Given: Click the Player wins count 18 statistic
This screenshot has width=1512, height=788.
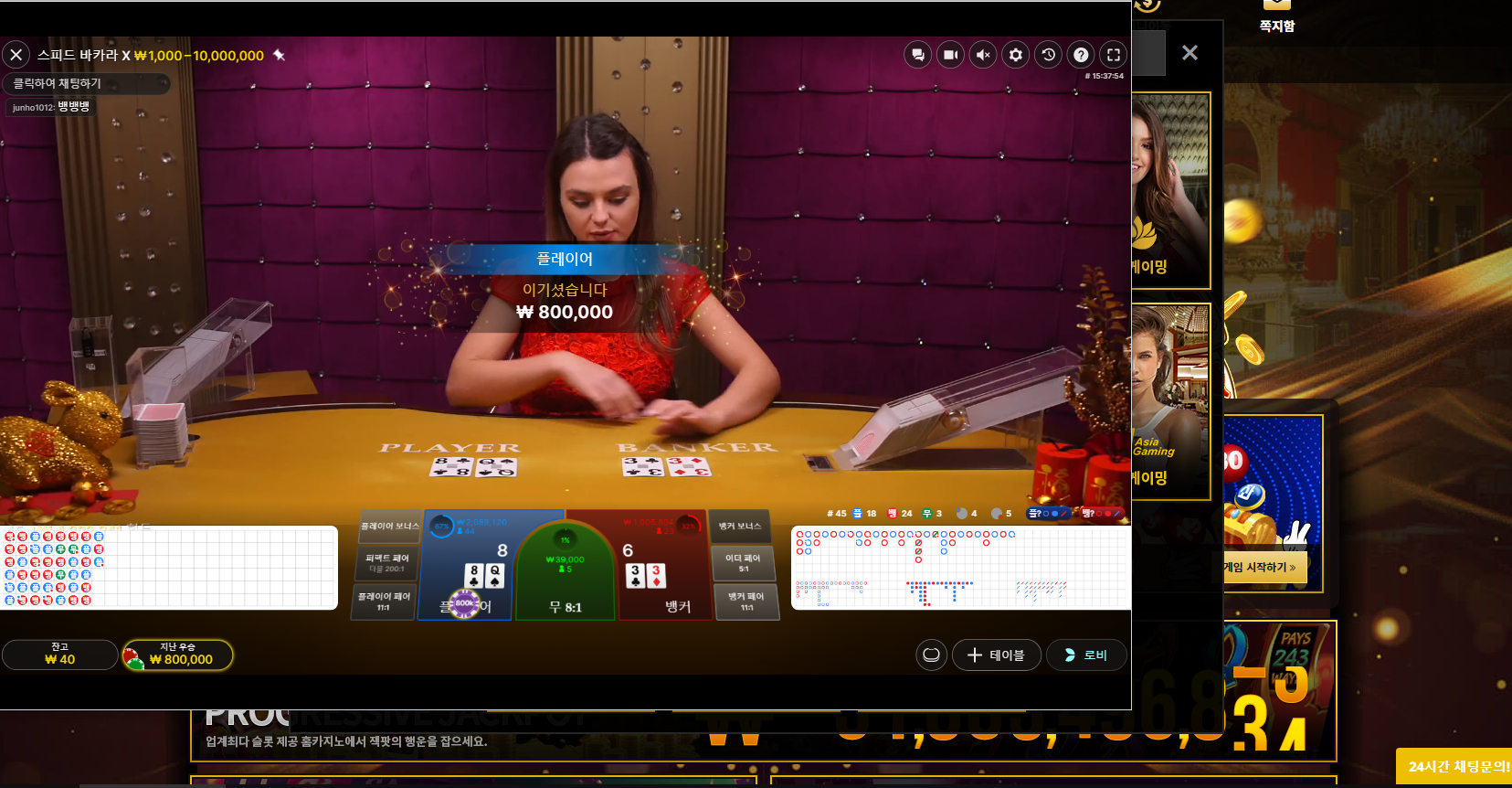Looking at the screenshot, I should coord(864,514).
